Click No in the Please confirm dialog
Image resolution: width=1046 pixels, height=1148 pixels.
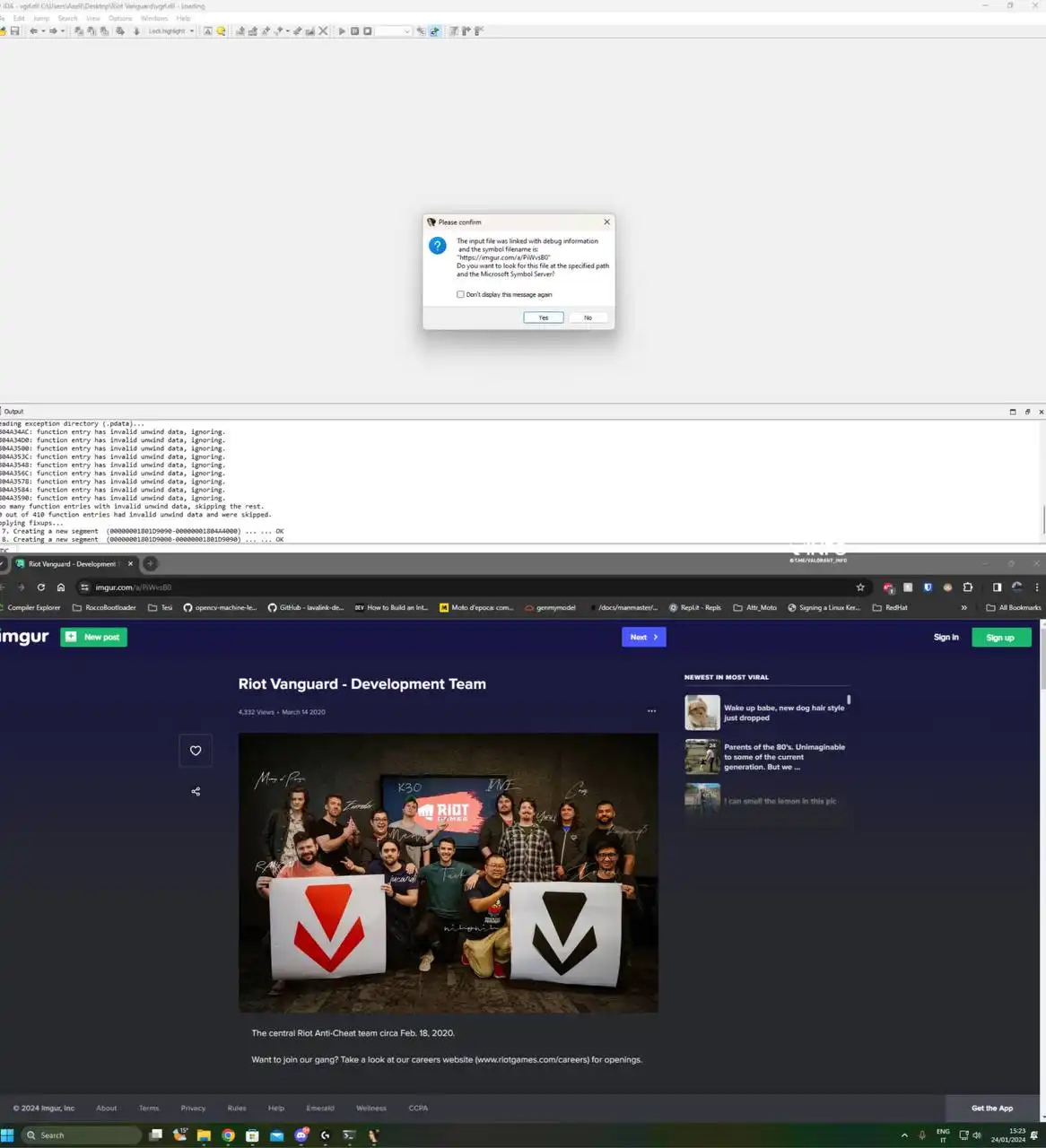coord(588,317)
